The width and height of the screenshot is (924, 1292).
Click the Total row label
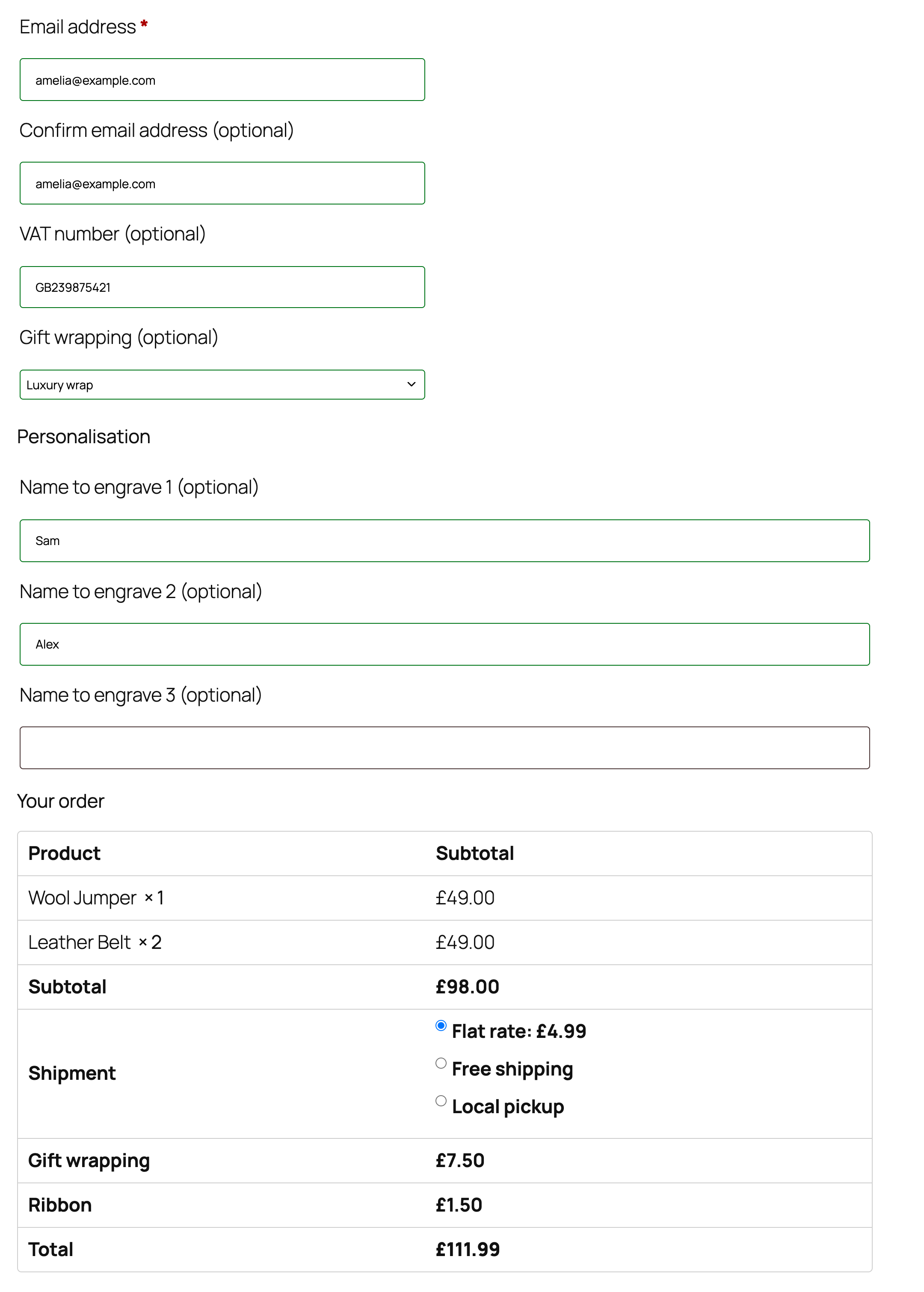(x=50, y=1249)
